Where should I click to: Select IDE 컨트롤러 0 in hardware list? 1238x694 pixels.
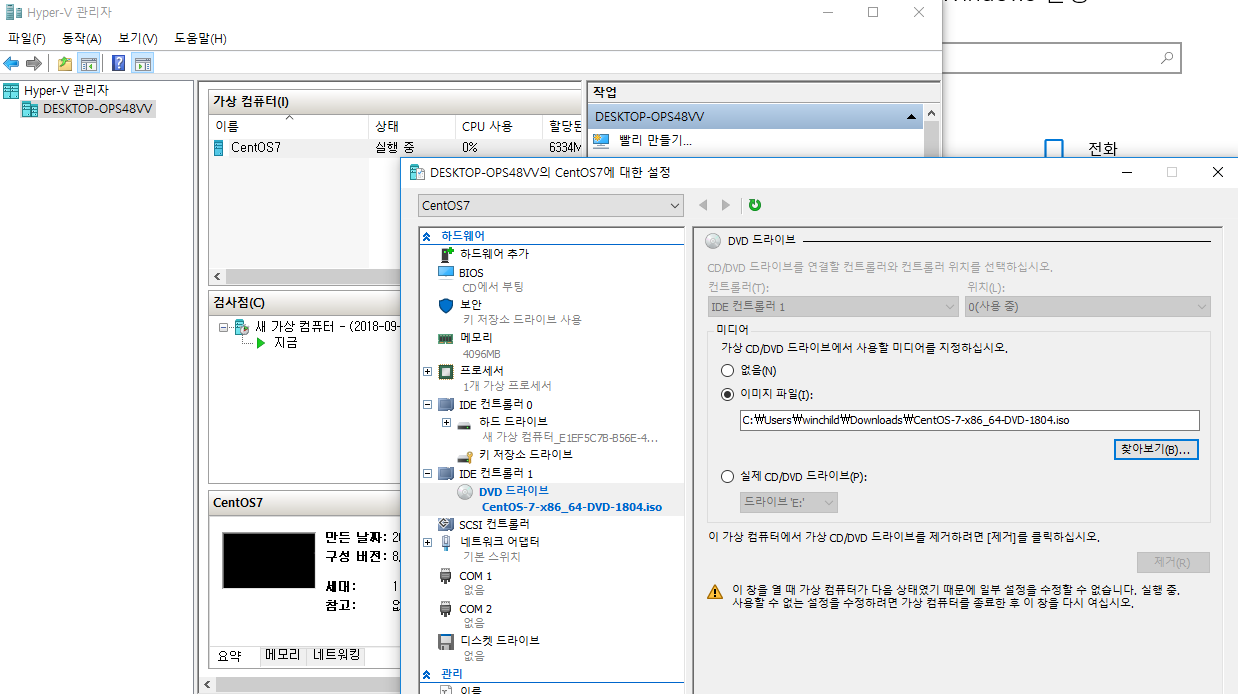tap(495, 405)
